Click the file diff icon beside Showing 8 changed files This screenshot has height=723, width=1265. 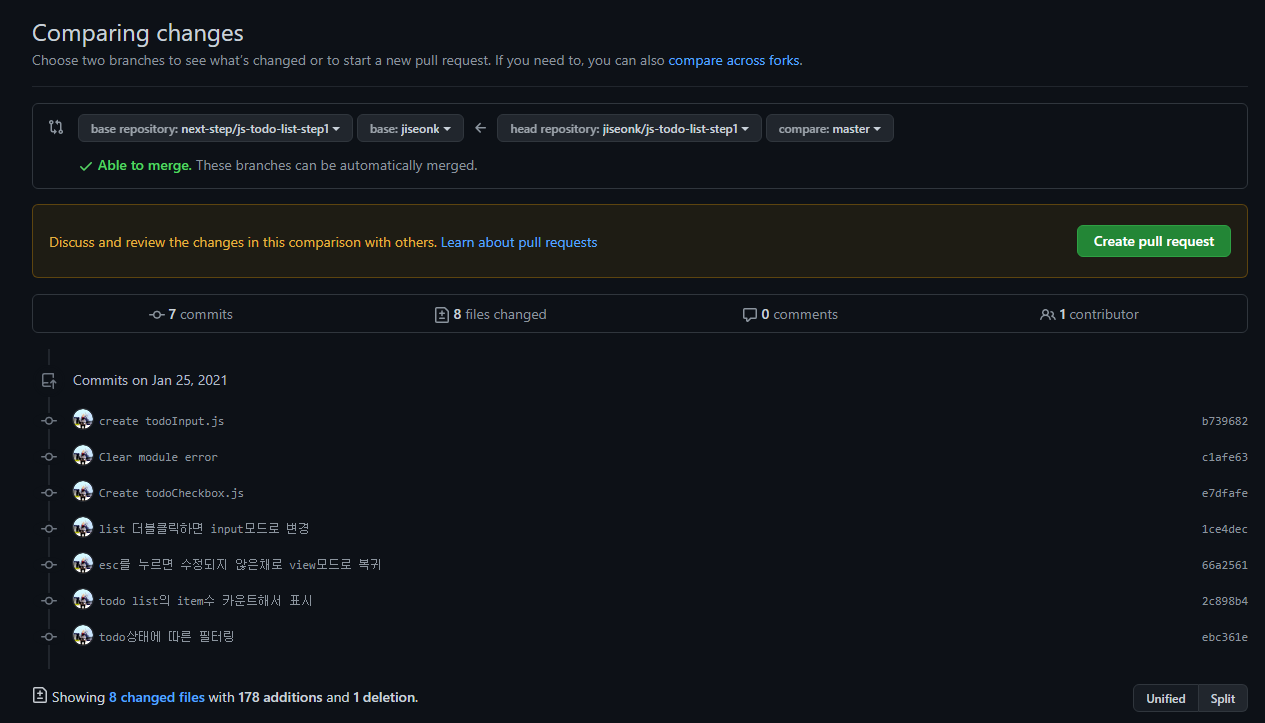click(x=40, y=696)
